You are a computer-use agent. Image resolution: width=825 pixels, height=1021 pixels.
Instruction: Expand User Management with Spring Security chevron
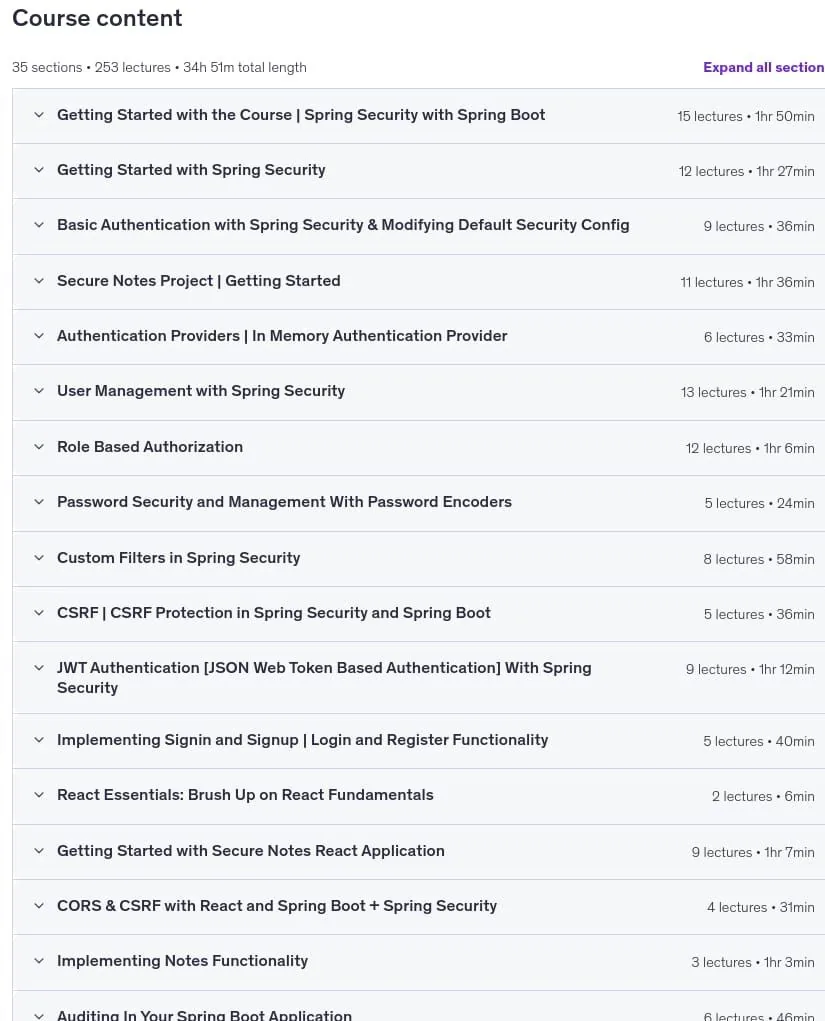click(39, 391)
